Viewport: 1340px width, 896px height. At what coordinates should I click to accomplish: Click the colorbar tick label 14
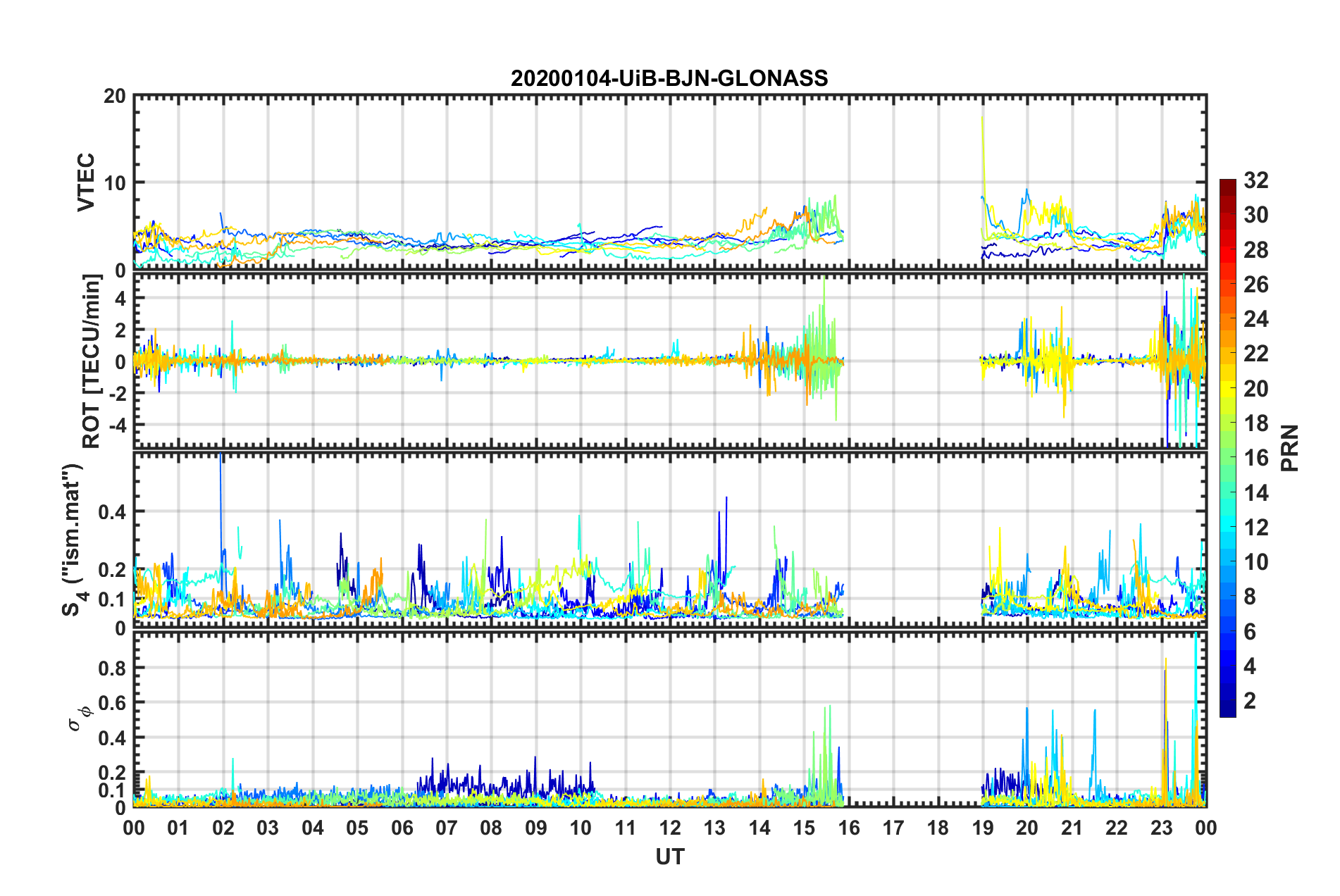coord(1255,492)
